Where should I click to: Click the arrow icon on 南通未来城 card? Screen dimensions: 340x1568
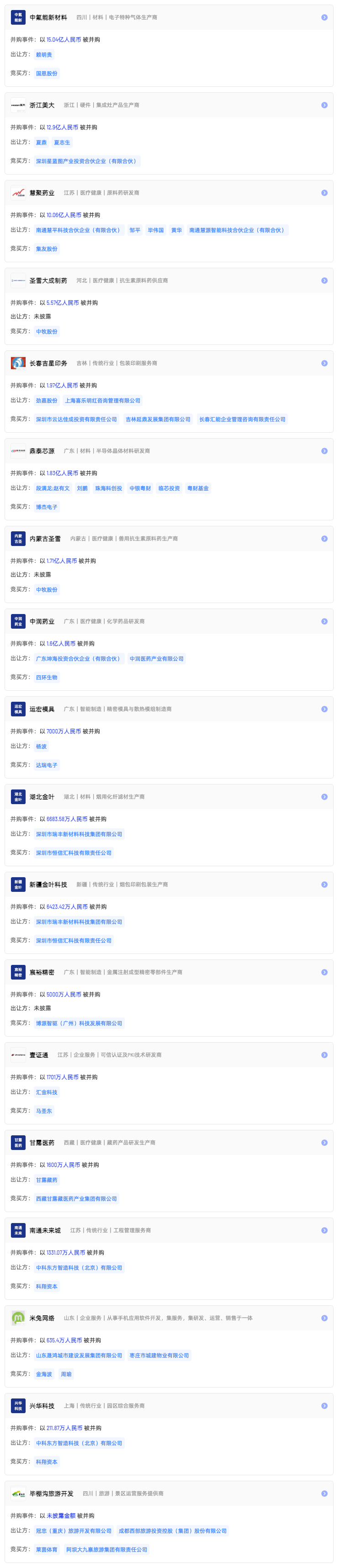pos(324,1230)
